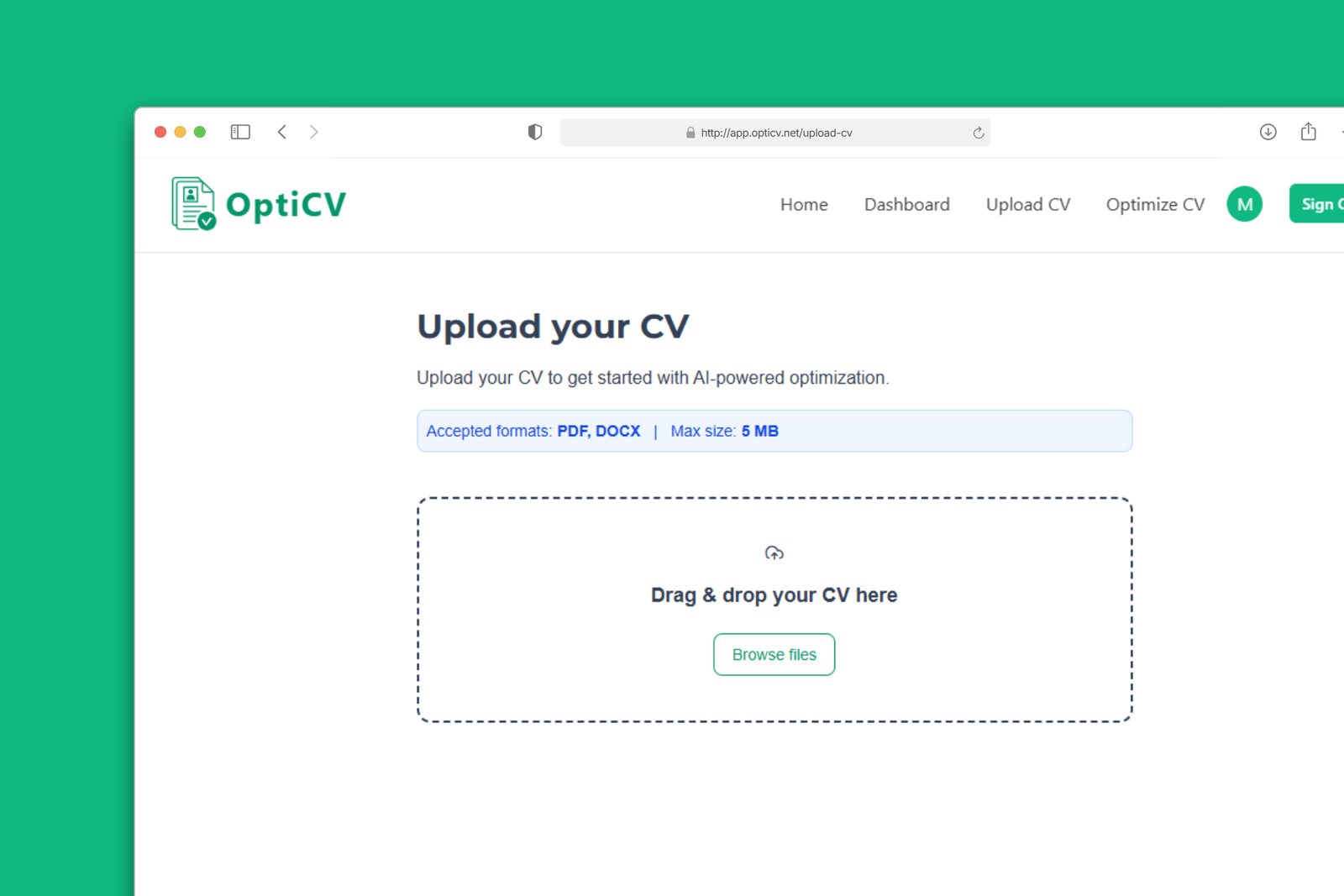Open Optimize CV in the navigation
The height and width of the screenshot is (896, 1344).
[1155, 204]
